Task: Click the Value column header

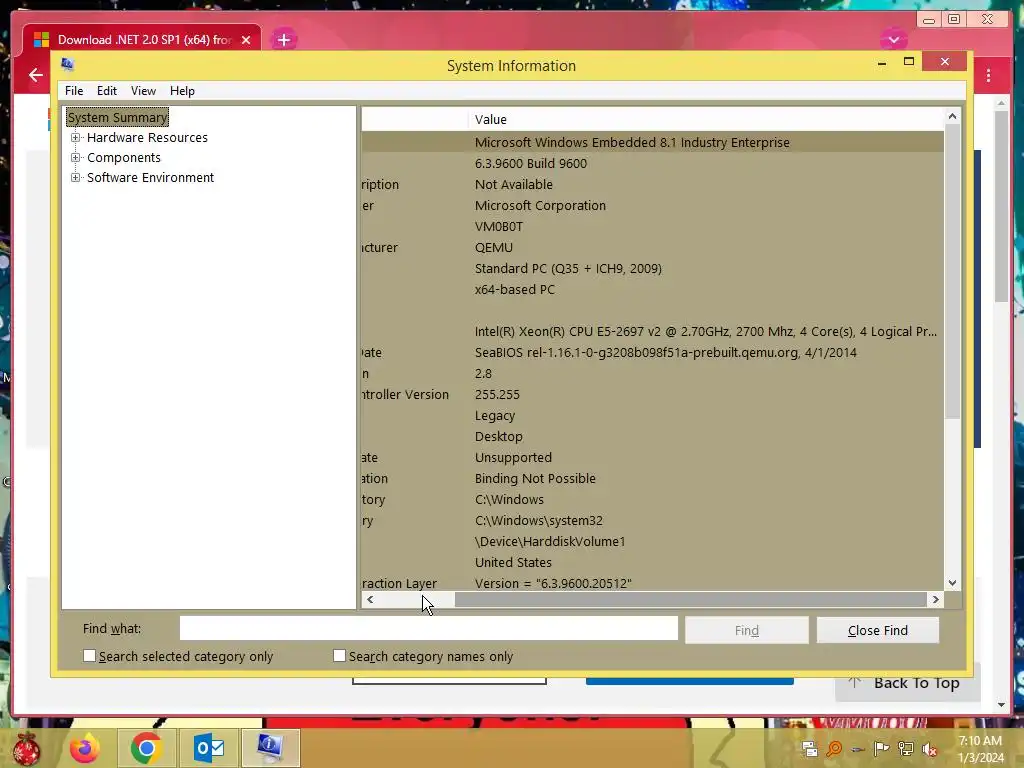Action: click(705, 120)
